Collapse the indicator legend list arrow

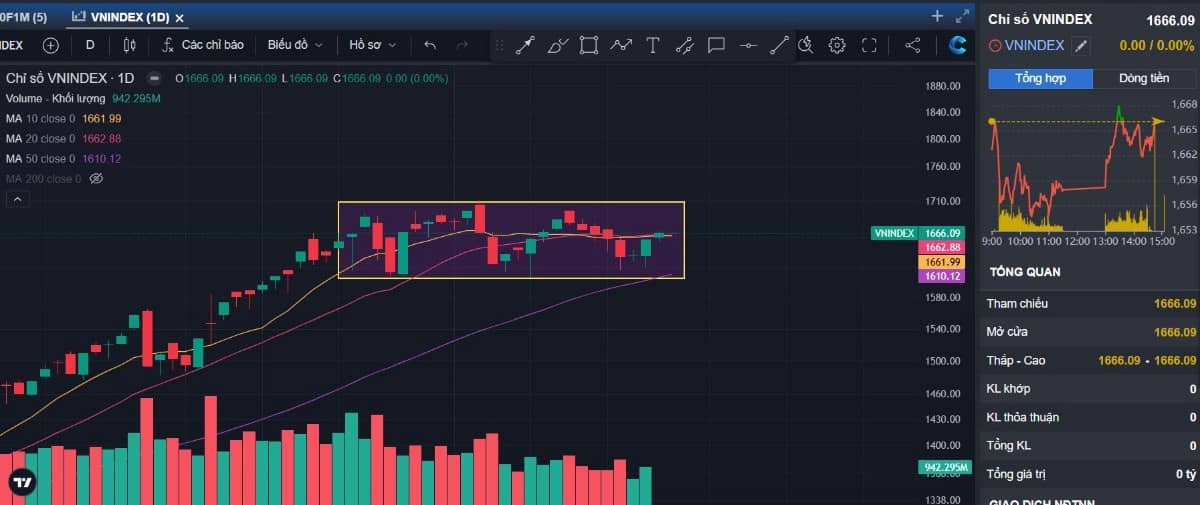click(18, 199)
